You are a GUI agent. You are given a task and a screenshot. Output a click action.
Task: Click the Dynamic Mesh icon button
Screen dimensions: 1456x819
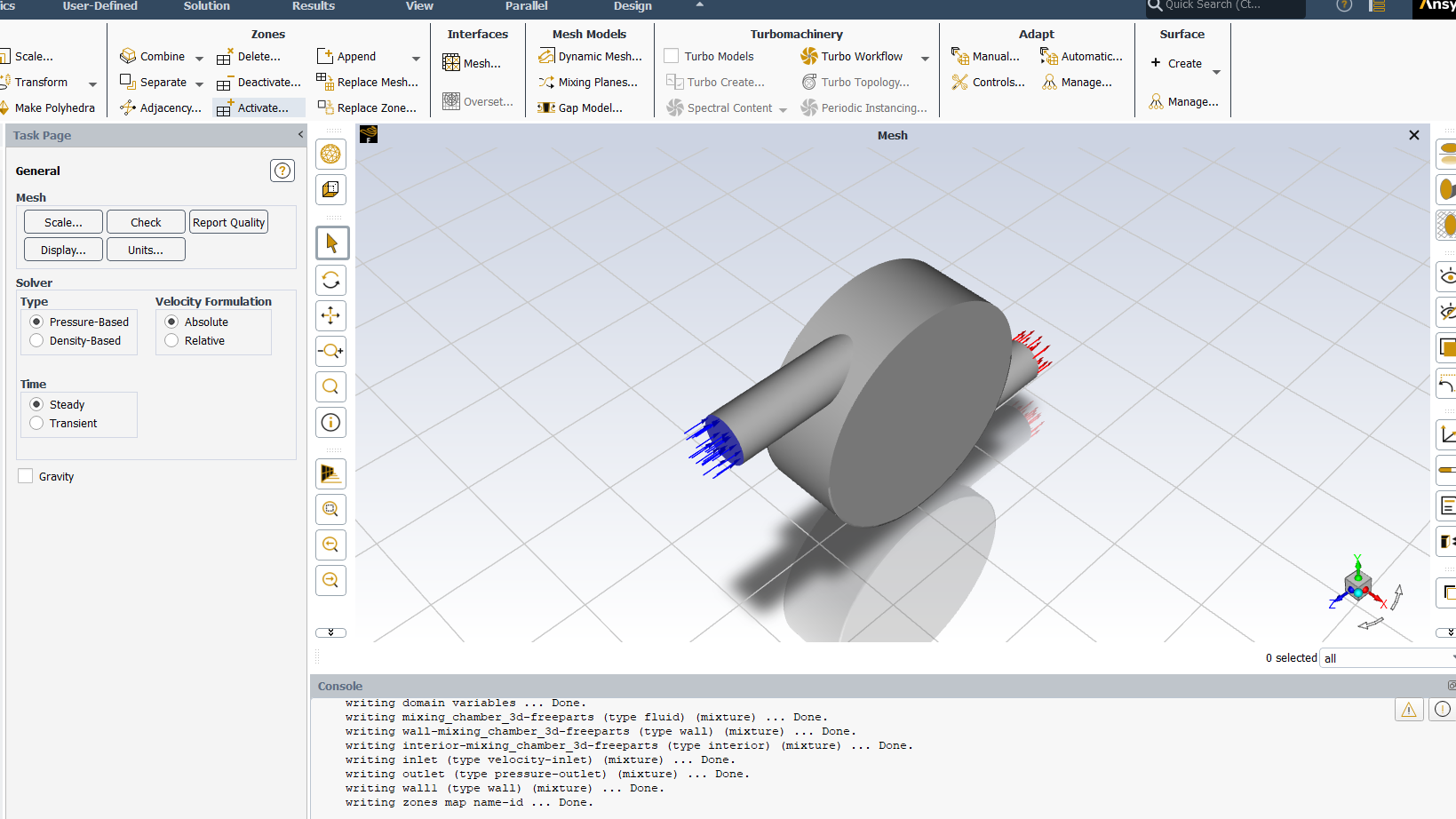click(546, 56)
